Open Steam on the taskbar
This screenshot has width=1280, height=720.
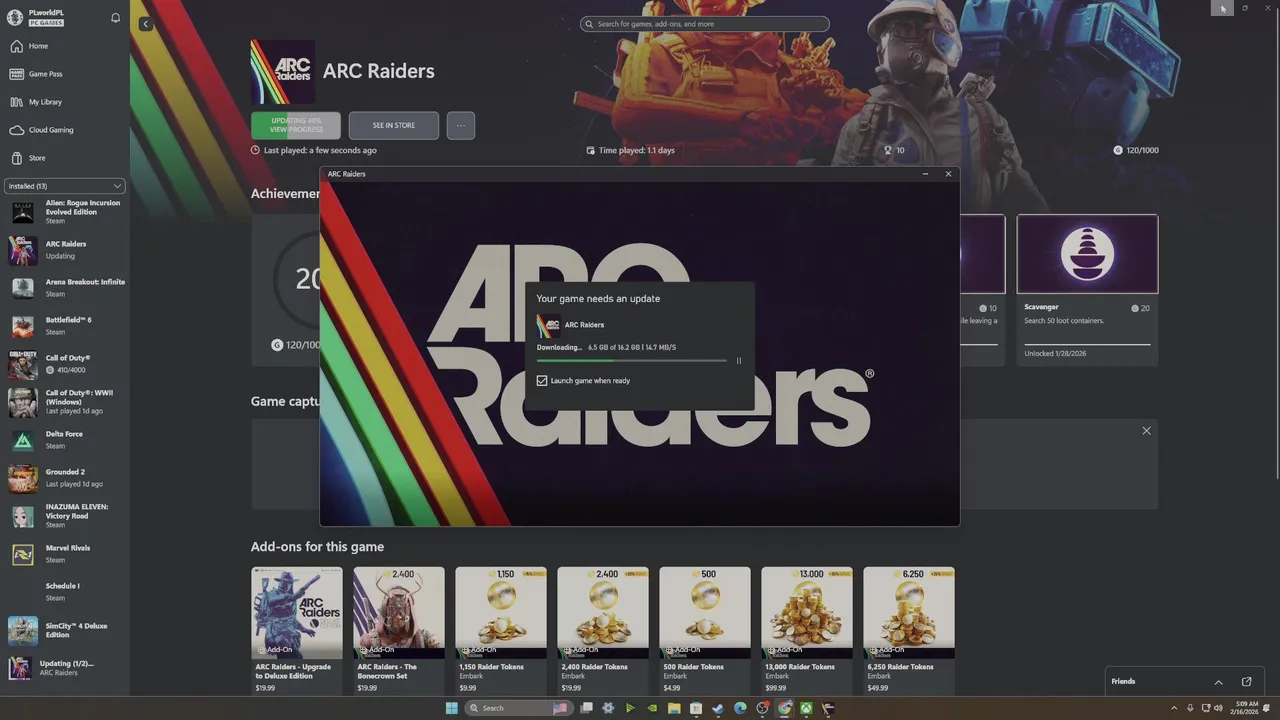[x=718, y=708]
